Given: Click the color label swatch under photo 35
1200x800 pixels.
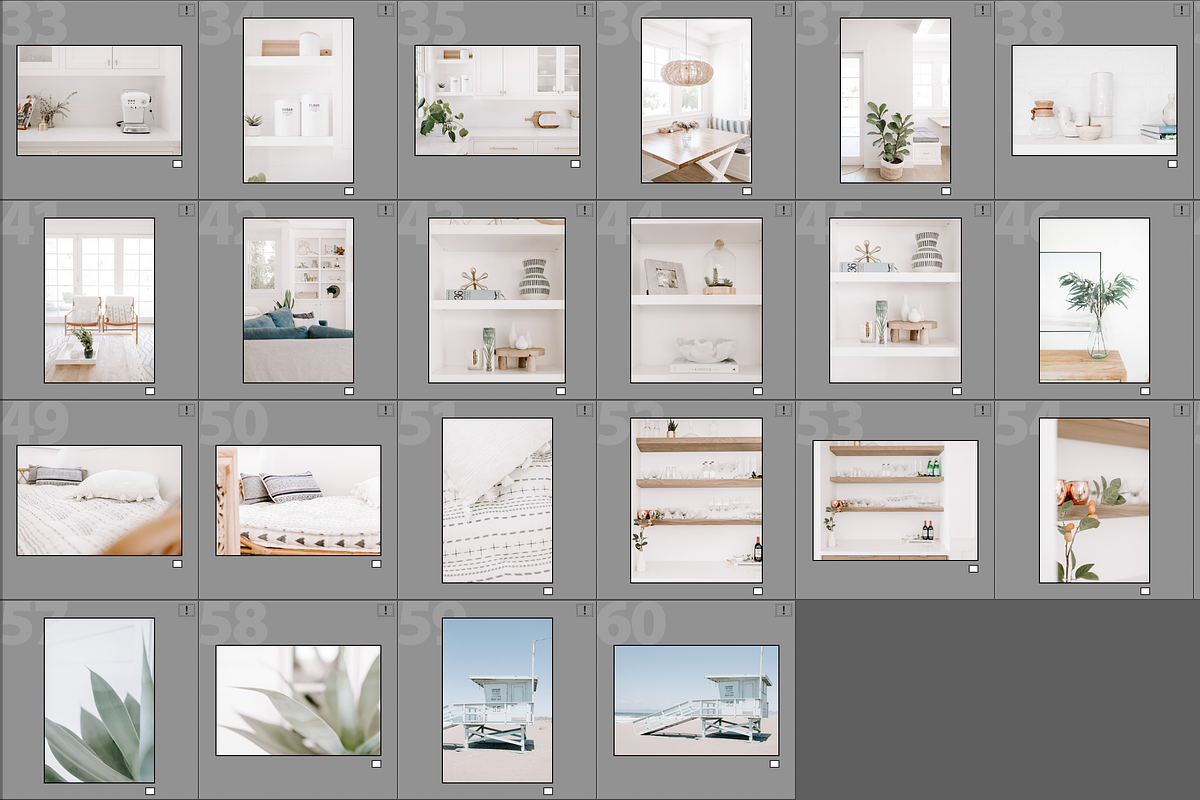Looking at the screenshot, I should pos(575,163).
